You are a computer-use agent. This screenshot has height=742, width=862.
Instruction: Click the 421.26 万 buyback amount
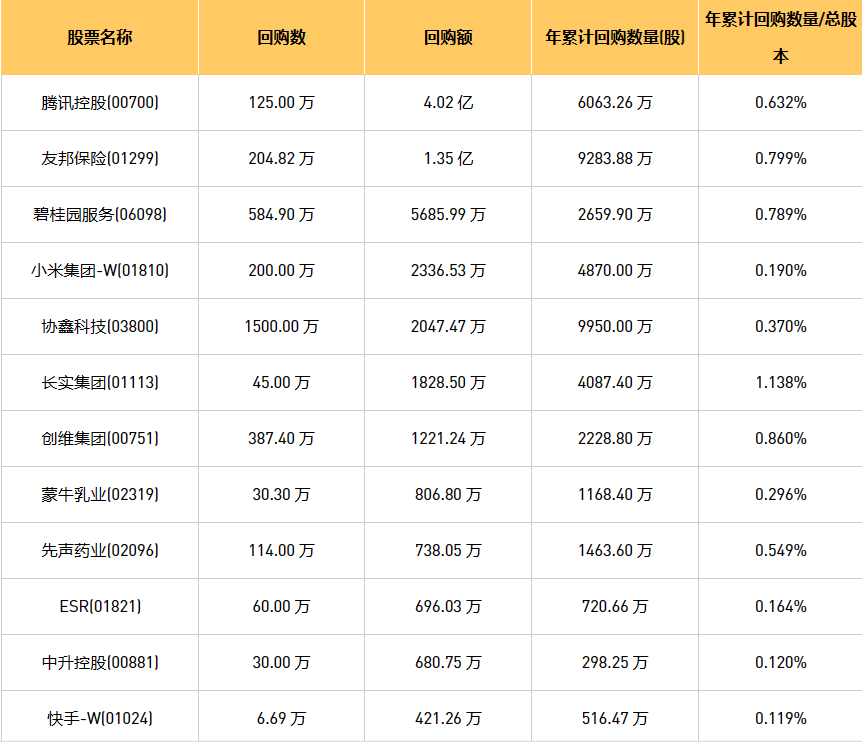click(x=448, y=719)
